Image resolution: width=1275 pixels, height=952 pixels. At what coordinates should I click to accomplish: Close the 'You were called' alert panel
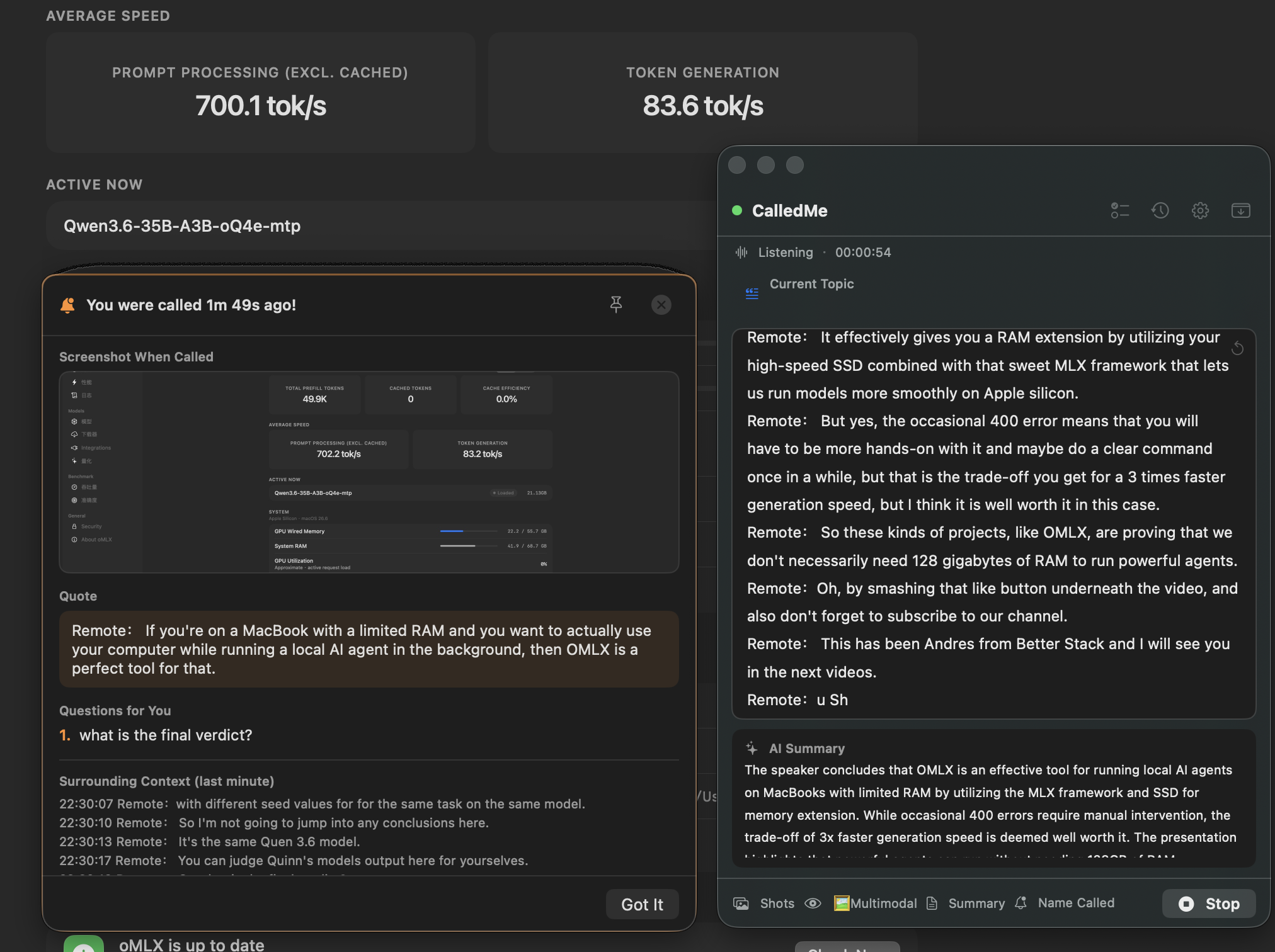coord(661,305)
